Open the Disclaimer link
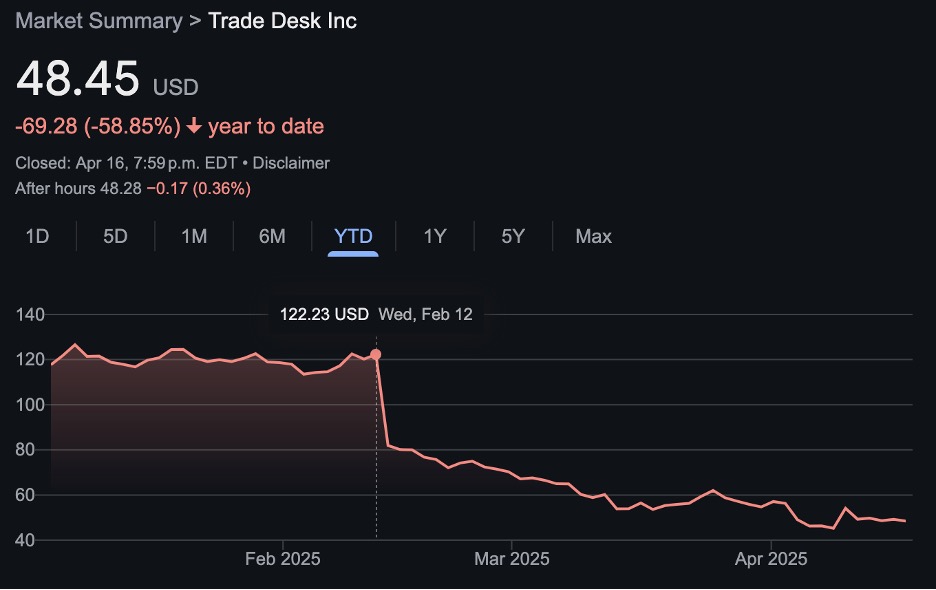Image resolution: width=936 pixels, height=590 pixels. pyautogui.click(x=291, y=163)
